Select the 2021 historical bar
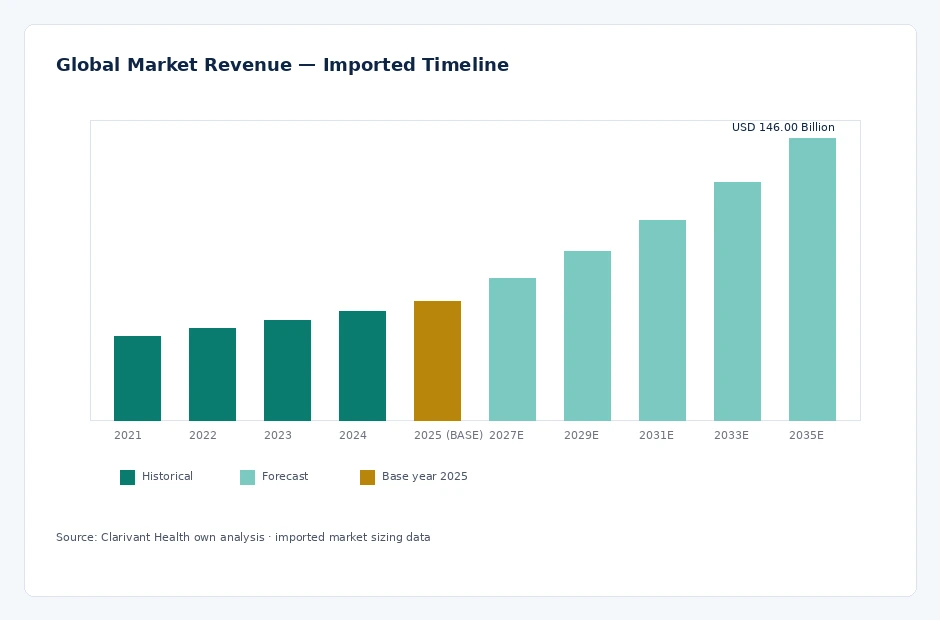The height and width of the screenshot is (620, 940). [x=137, y=378]
